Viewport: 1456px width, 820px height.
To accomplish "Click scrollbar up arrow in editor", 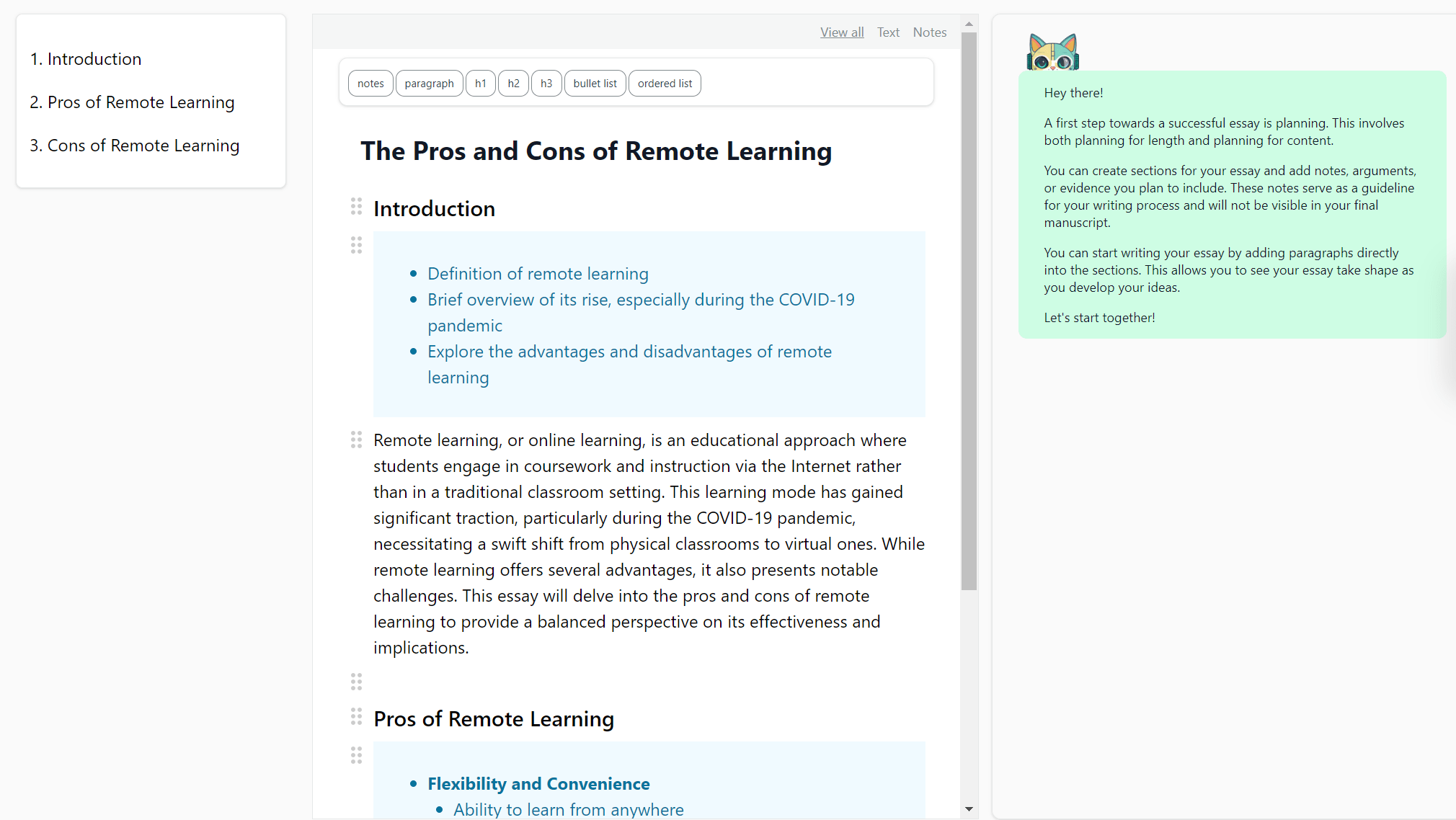I will (969, 24).
